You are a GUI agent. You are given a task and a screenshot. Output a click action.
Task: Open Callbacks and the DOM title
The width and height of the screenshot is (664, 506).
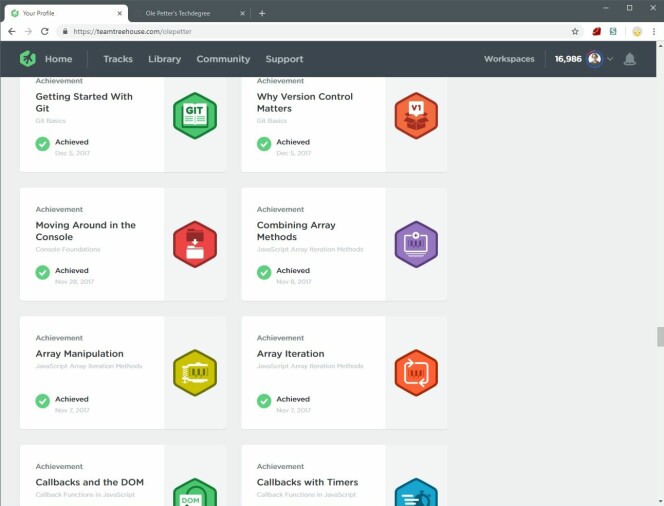click(90, 482)
